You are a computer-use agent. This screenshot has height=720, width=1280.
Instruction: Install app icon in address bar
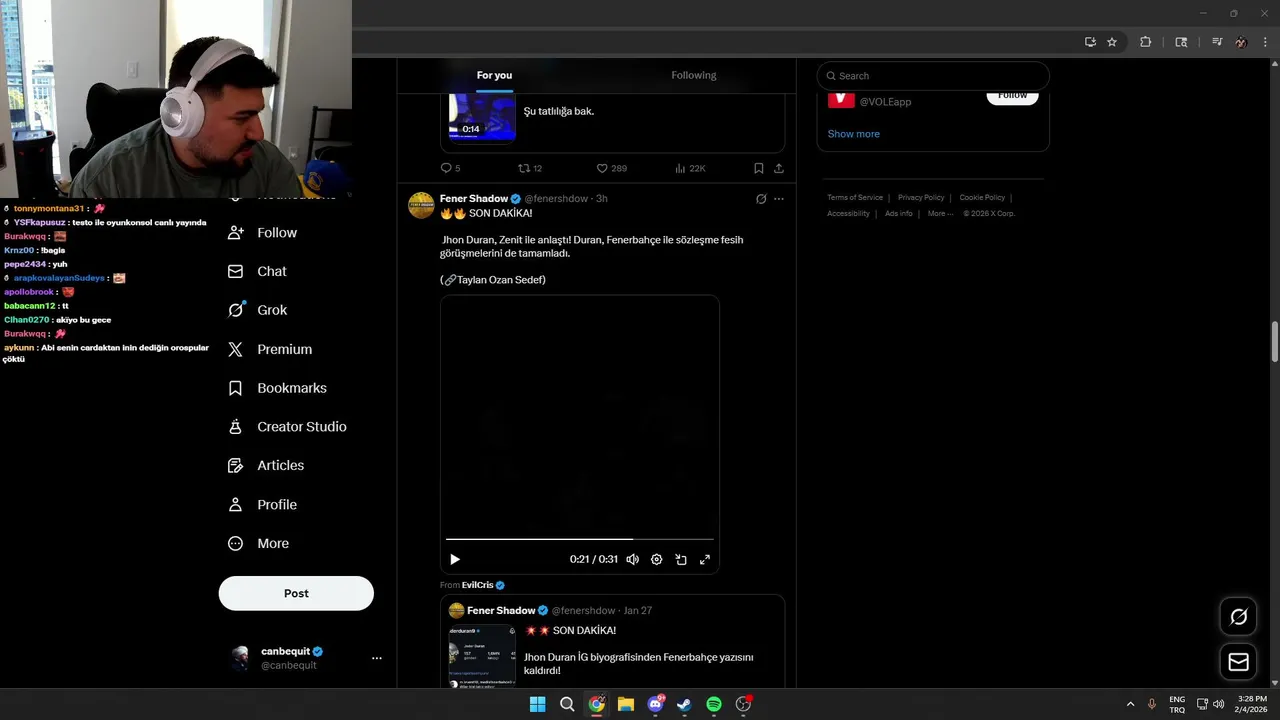coord(1090,42)
